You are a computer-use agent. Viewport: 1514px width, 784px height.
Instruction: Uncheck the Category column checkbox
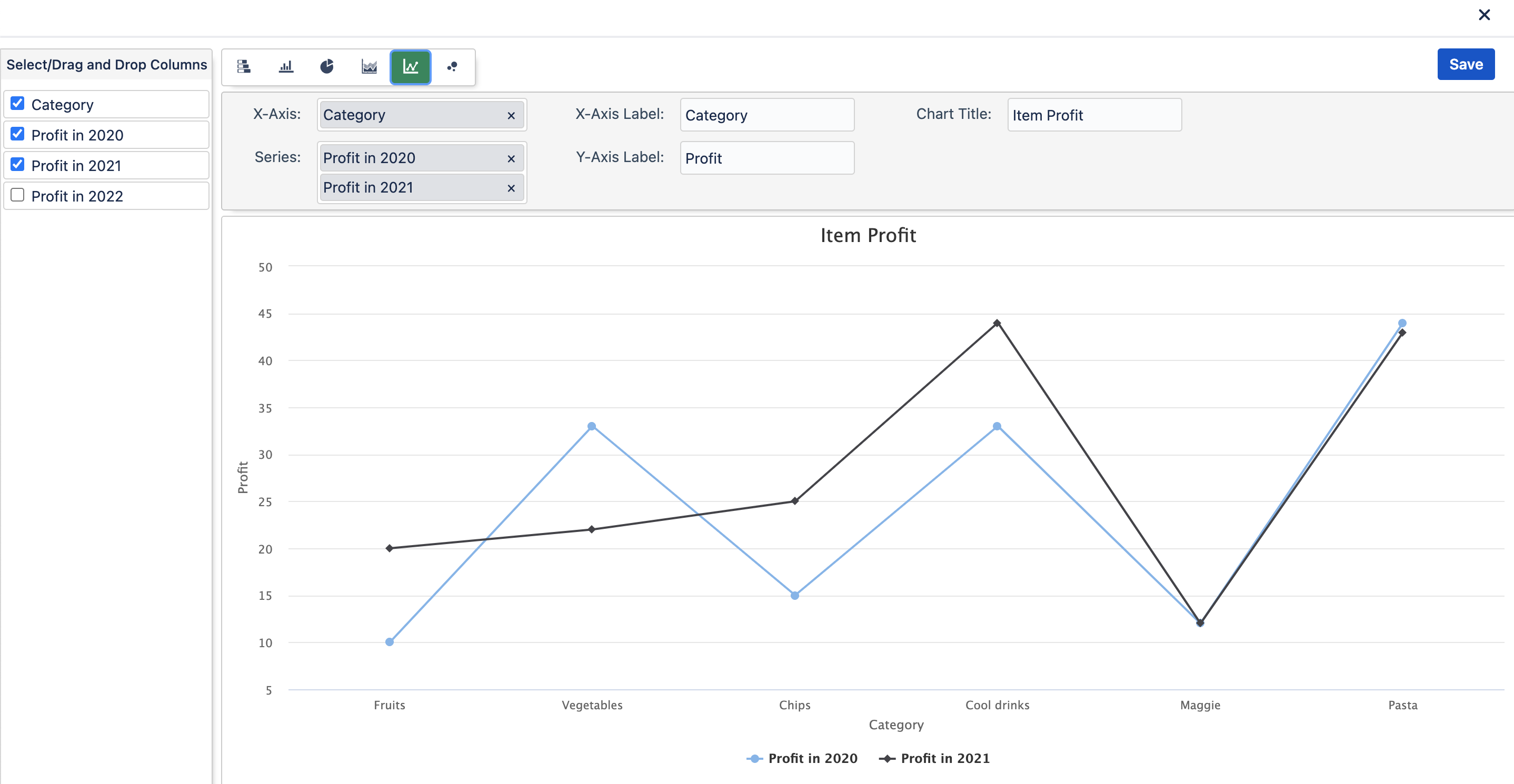pyautogui.click(x=17, y=104)
